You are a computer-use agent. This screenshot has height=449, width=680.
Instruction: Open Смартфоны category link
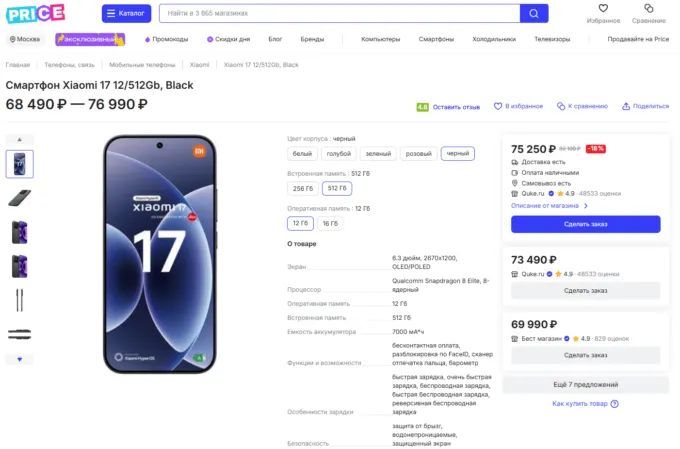click(436, 39)
